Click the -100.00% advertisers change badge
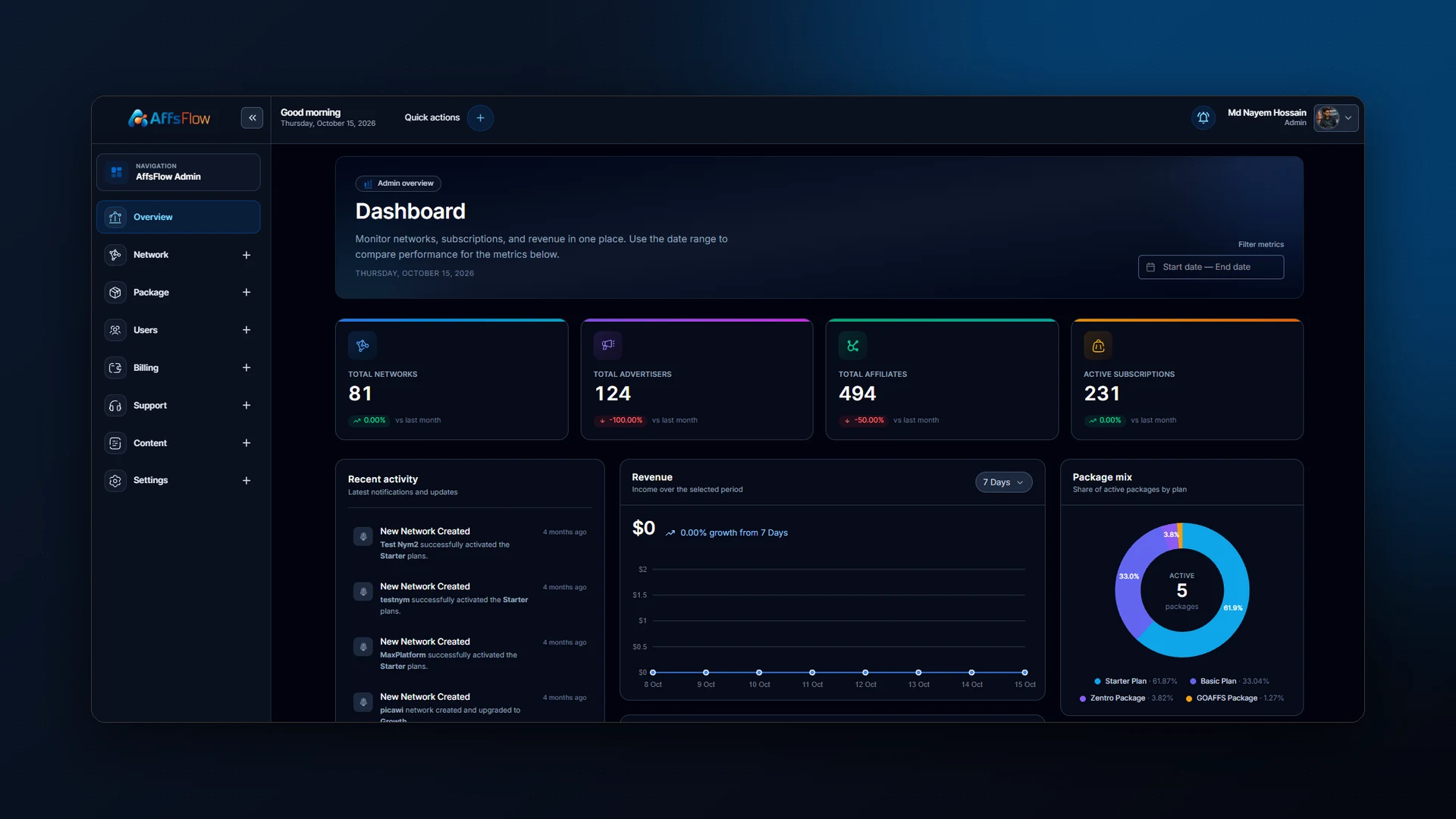 [x=621, y=420]
